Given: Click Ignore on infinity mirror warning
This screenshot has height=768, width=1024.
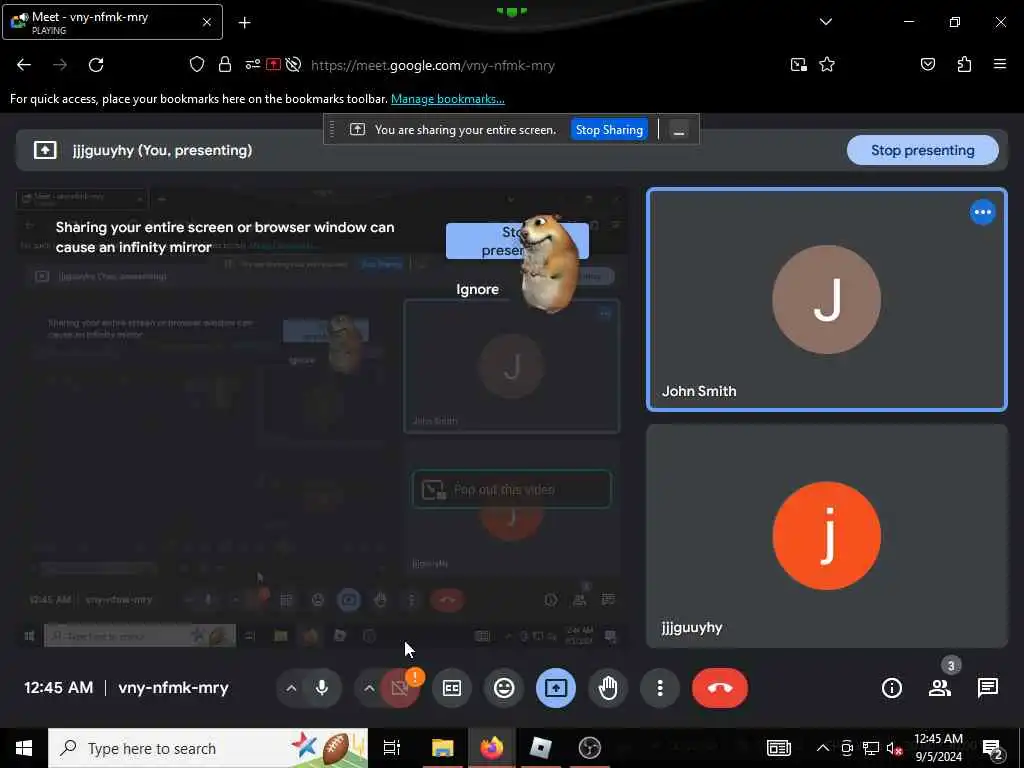Looking at the screenshot, I should 477,289.
